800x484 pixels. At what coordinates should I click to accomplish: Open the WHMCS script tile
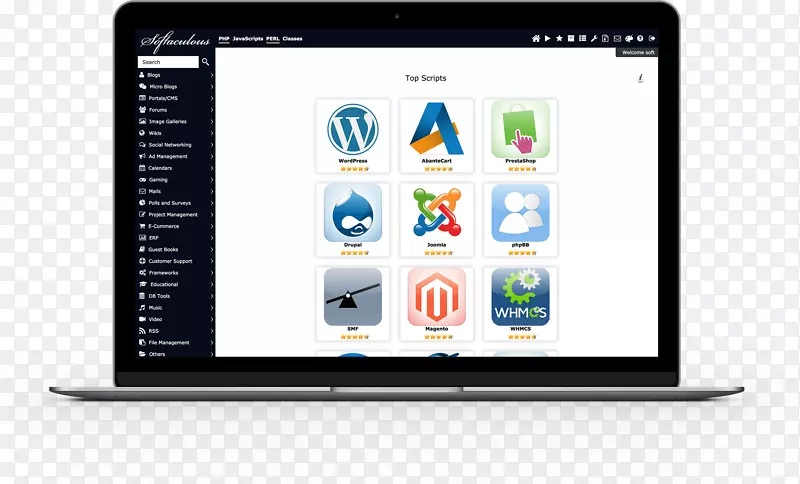[x=520, y=304]
